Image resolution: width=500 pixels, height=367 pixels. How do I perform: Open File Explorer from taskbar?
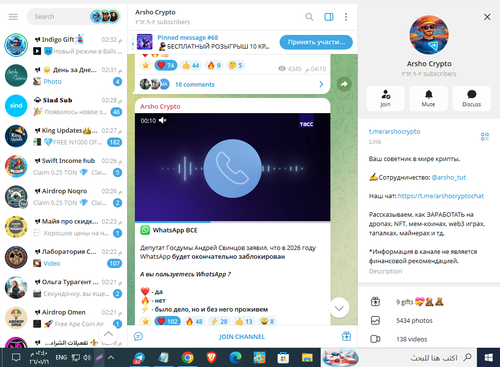(307, 358)
